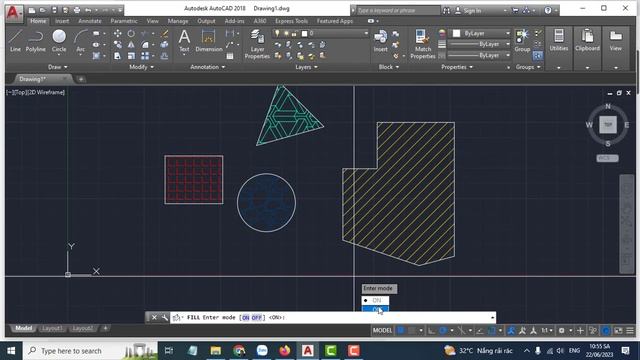This screenshot has height=360, width=640.
Task: Open the Insert ribbon tab
Action: [x=62, y=21]
